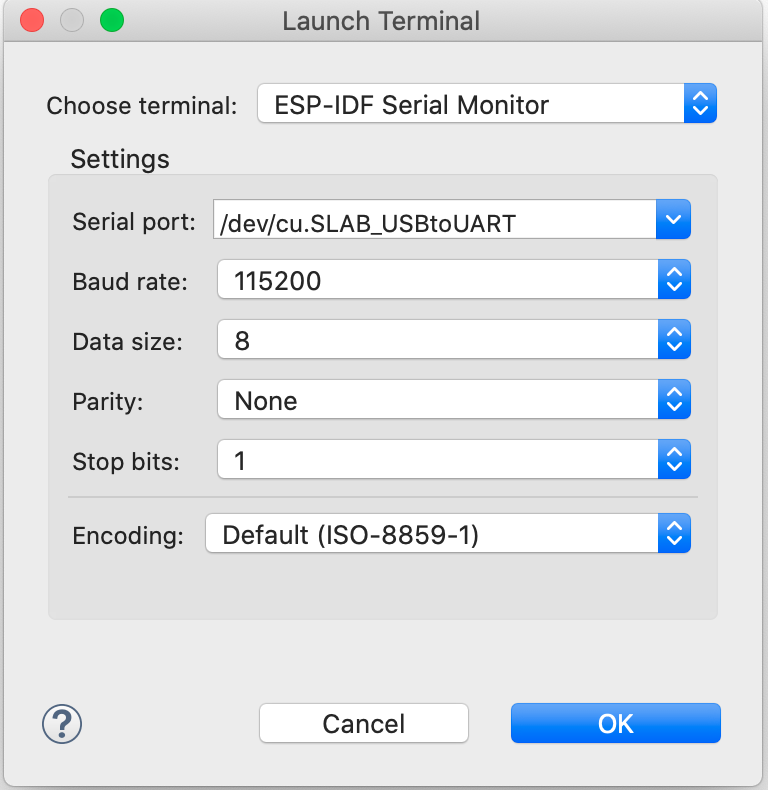Click the Launch Terminal title text
Viewport: 768px width, 790px height.
click(x=381, y=21)
